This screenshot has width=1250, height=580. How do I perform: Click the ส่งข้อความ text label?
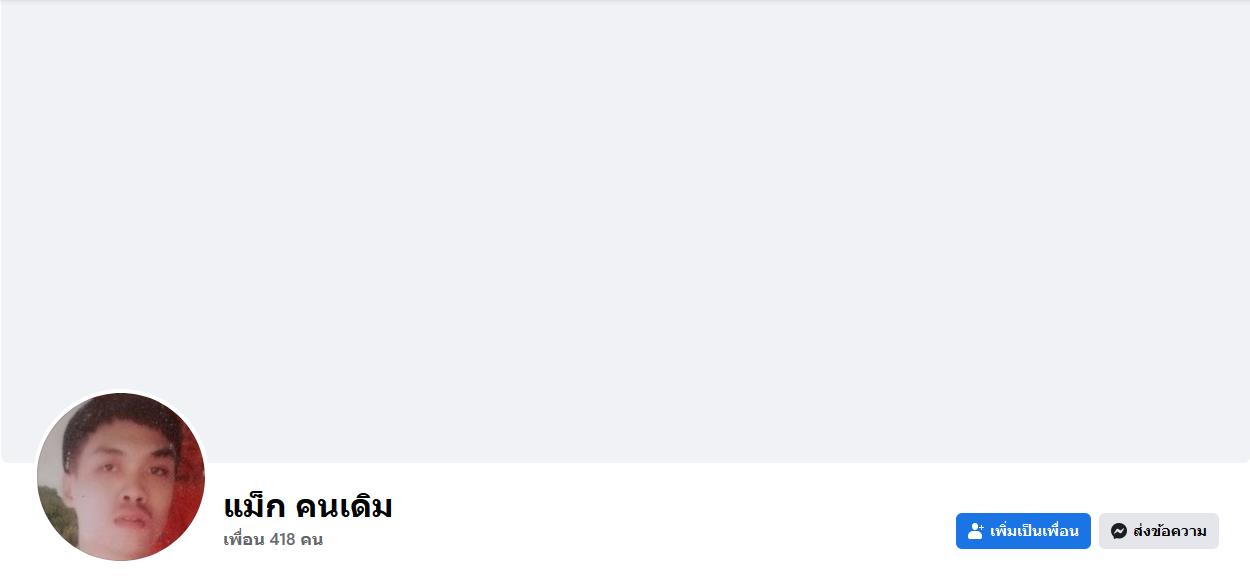[x=1170, y=531]
